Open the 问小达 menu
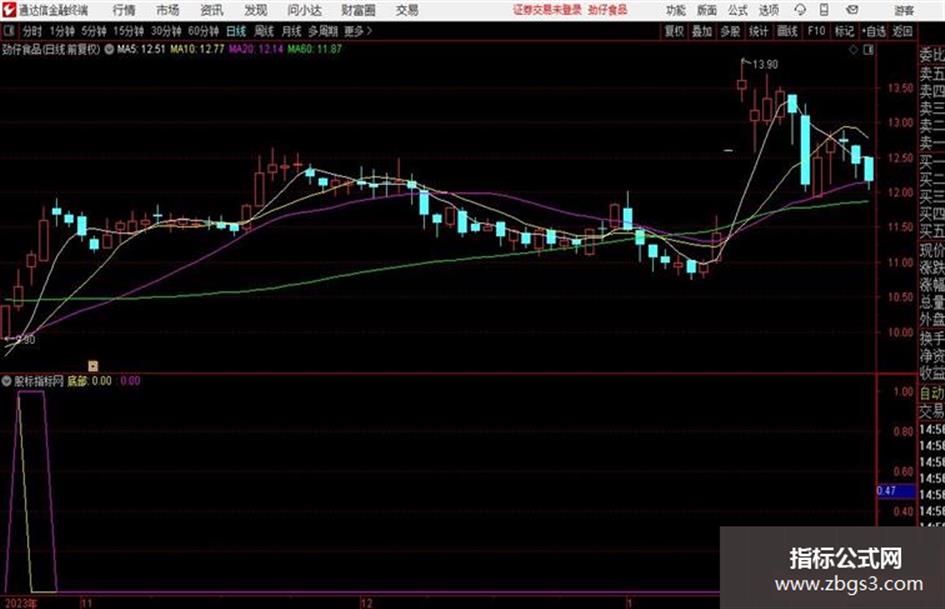945x609 pixels. [x=304, y=10]
